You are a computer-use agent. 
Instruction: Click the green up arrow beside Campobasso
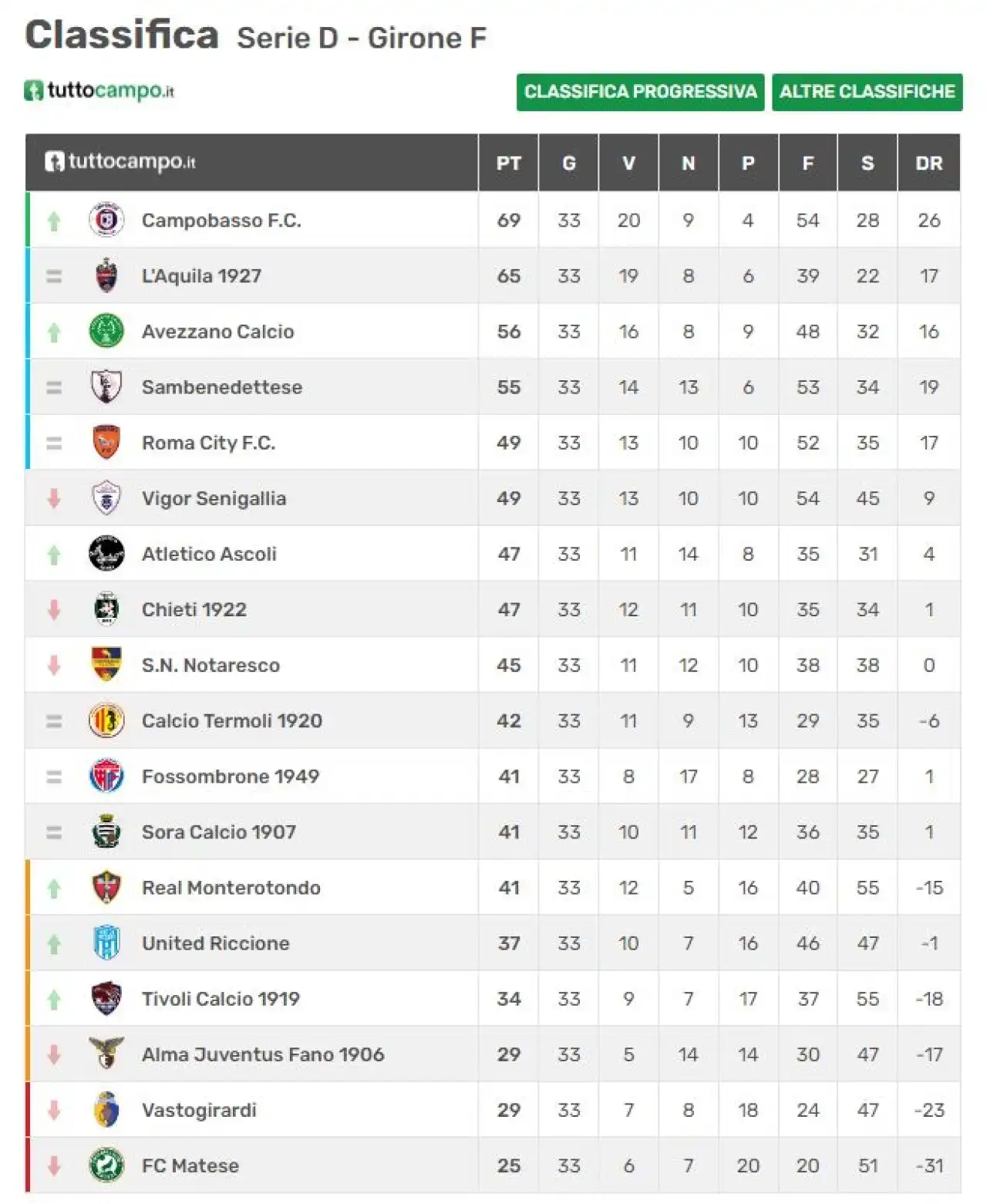tap(54, 221)
